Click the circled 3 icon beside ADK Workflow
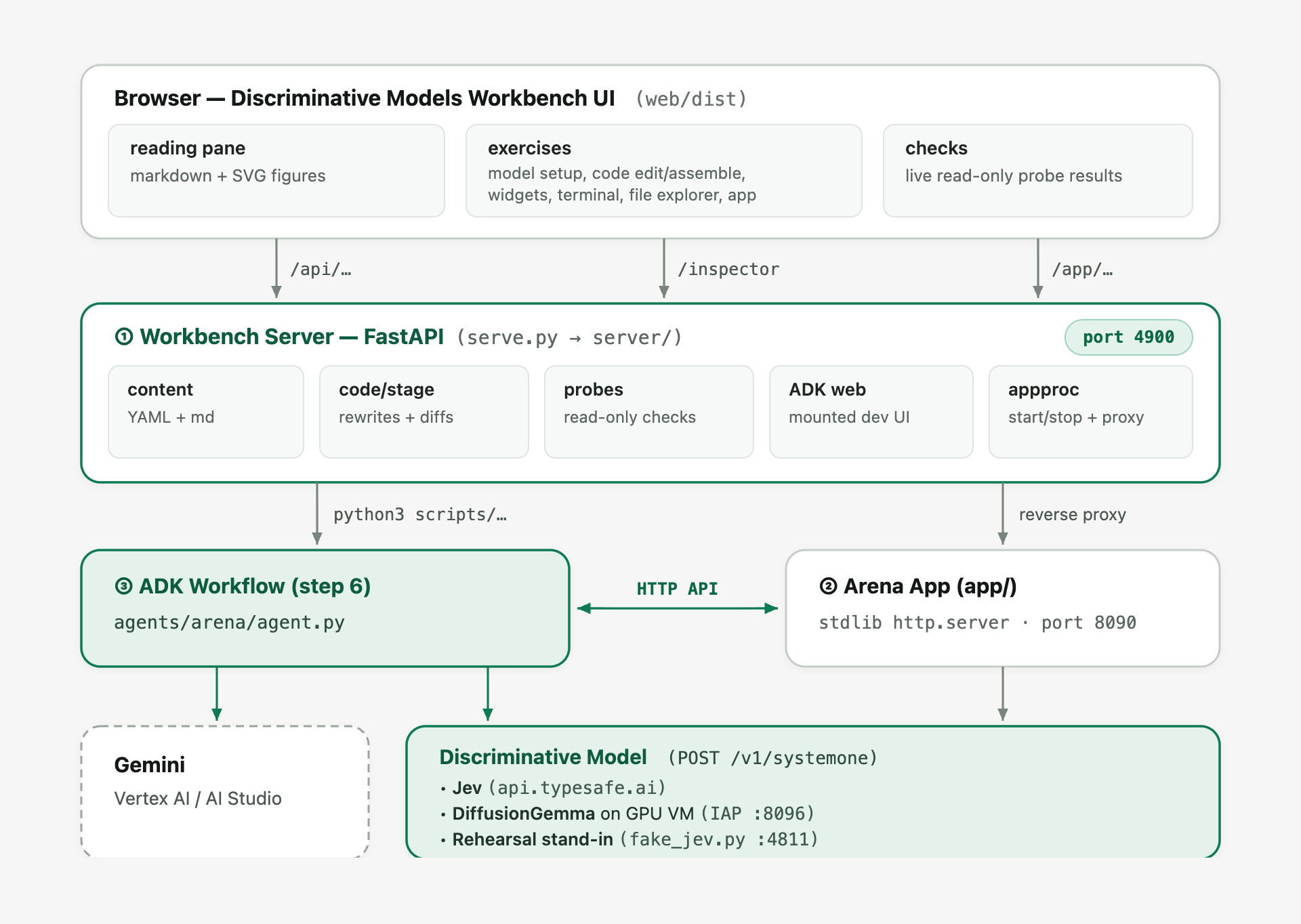 click(x=123, y=586)
